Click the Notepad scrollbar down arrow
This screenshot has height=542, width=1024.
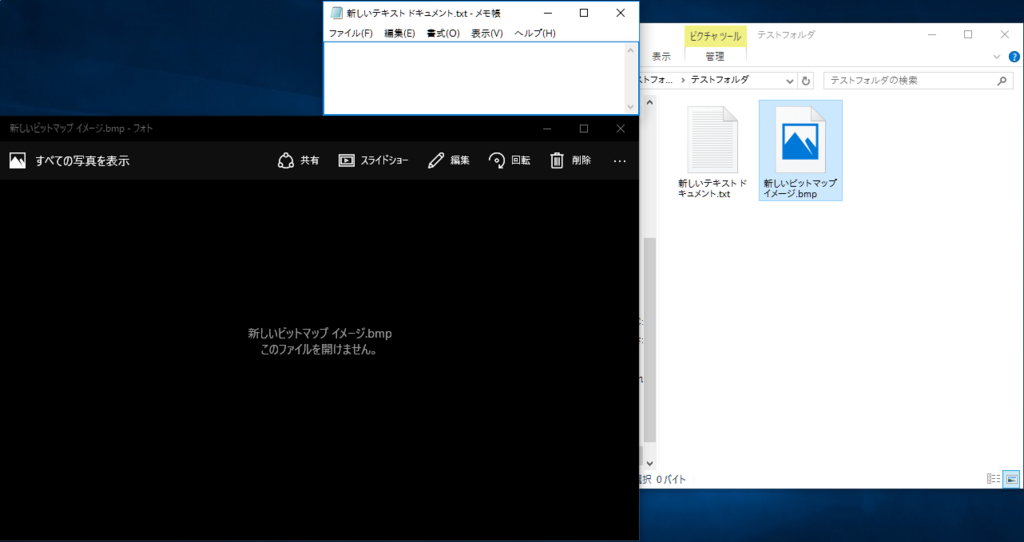tap(631, 106)
